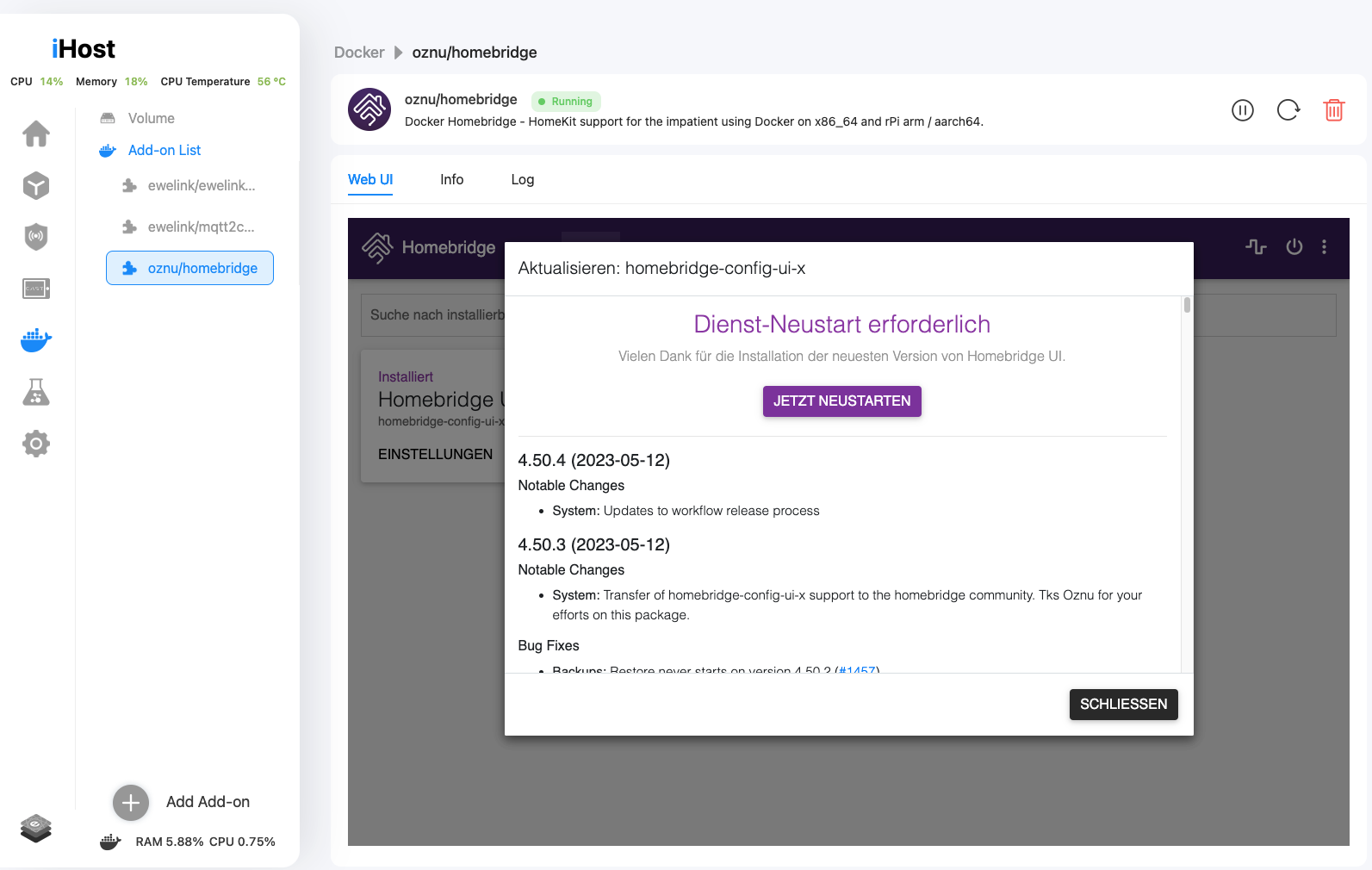
Task: Pause the oznu/homebridge container
Action: [x=1242, y=110]
